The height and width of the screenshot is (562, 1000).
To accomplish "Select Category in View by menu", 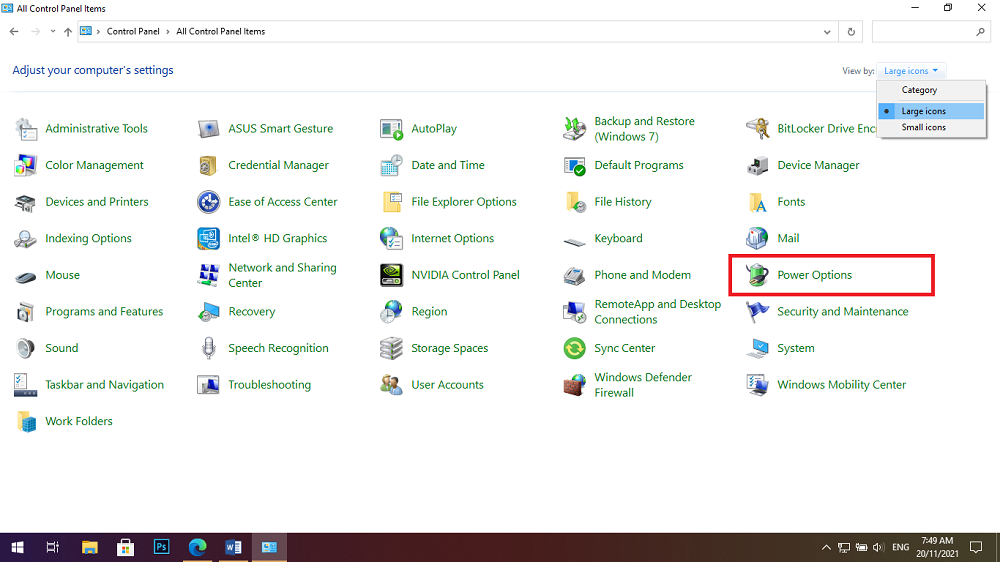I will point(931,90).
